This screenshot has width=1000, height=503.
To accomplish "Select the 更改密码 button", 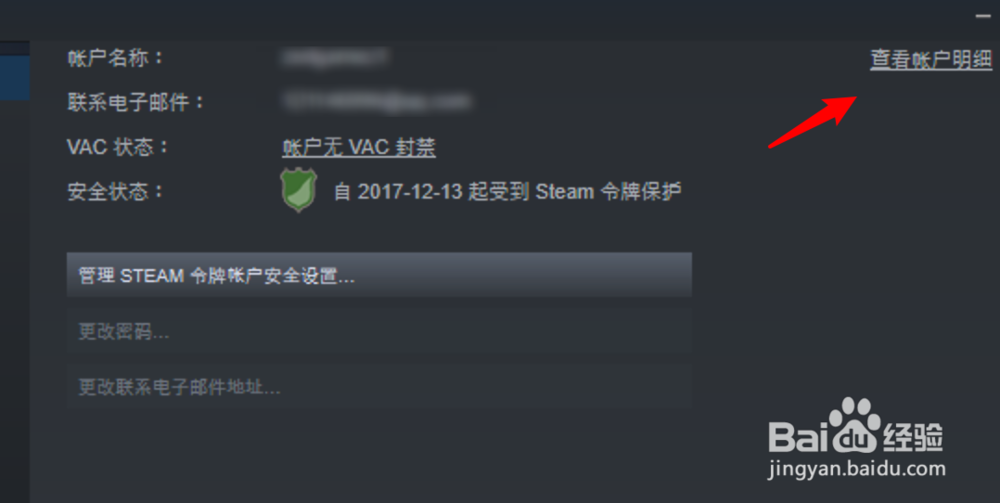I will coord(379,332).
